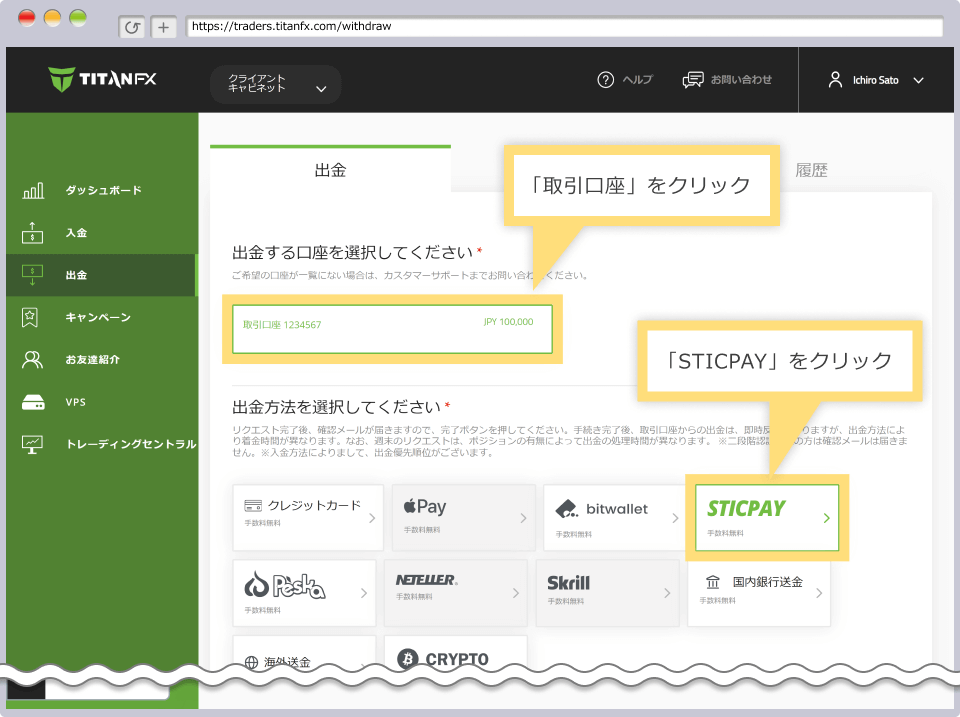Open トレーディングセントラル in the sidebar
Viewport: 960px width, 717px height.
pos(131,444)
